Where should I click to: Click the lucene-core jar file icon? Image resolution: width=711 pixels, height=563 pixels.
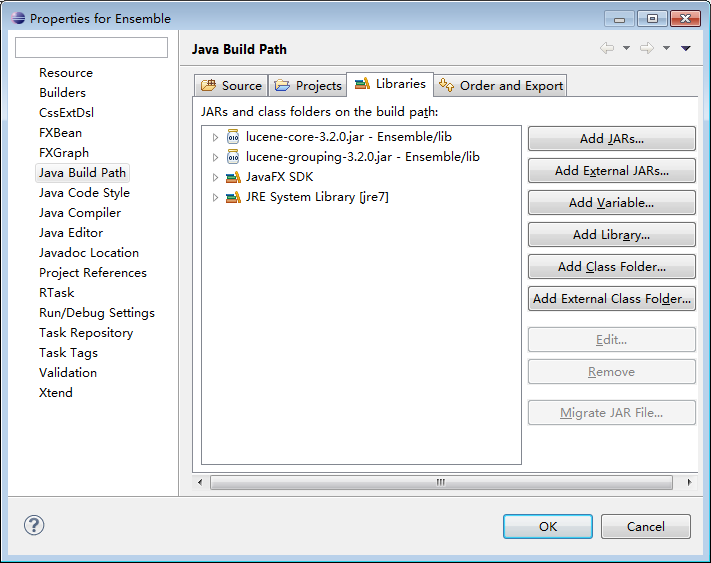[x=233, y=136]
